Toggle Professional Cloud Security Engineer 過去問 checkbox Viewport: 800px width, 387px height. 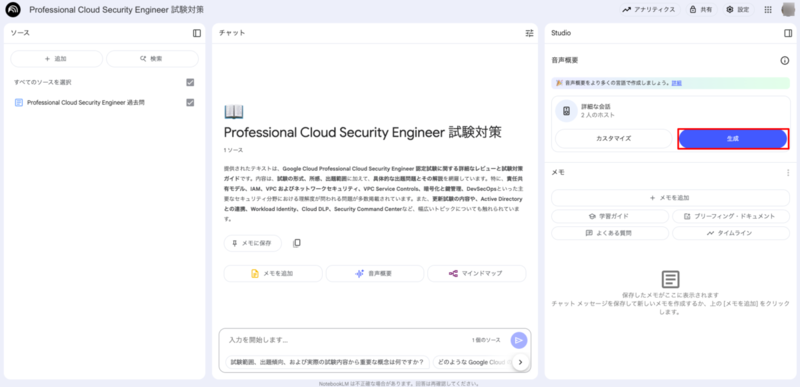point(190,102)
